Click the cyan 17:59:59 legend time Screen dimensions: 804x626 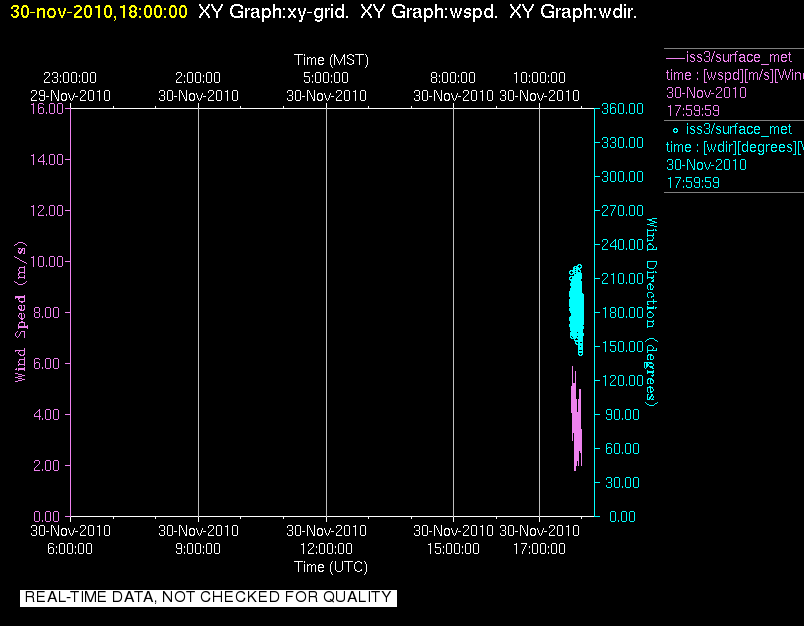click(x=693, y=183)
